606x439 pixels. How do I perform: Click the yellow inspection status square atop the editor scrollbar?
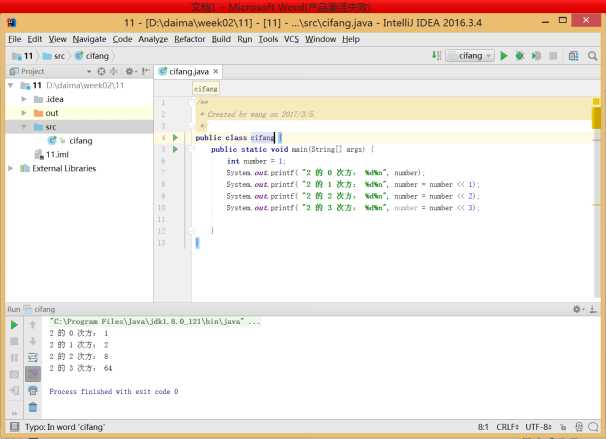596,101
